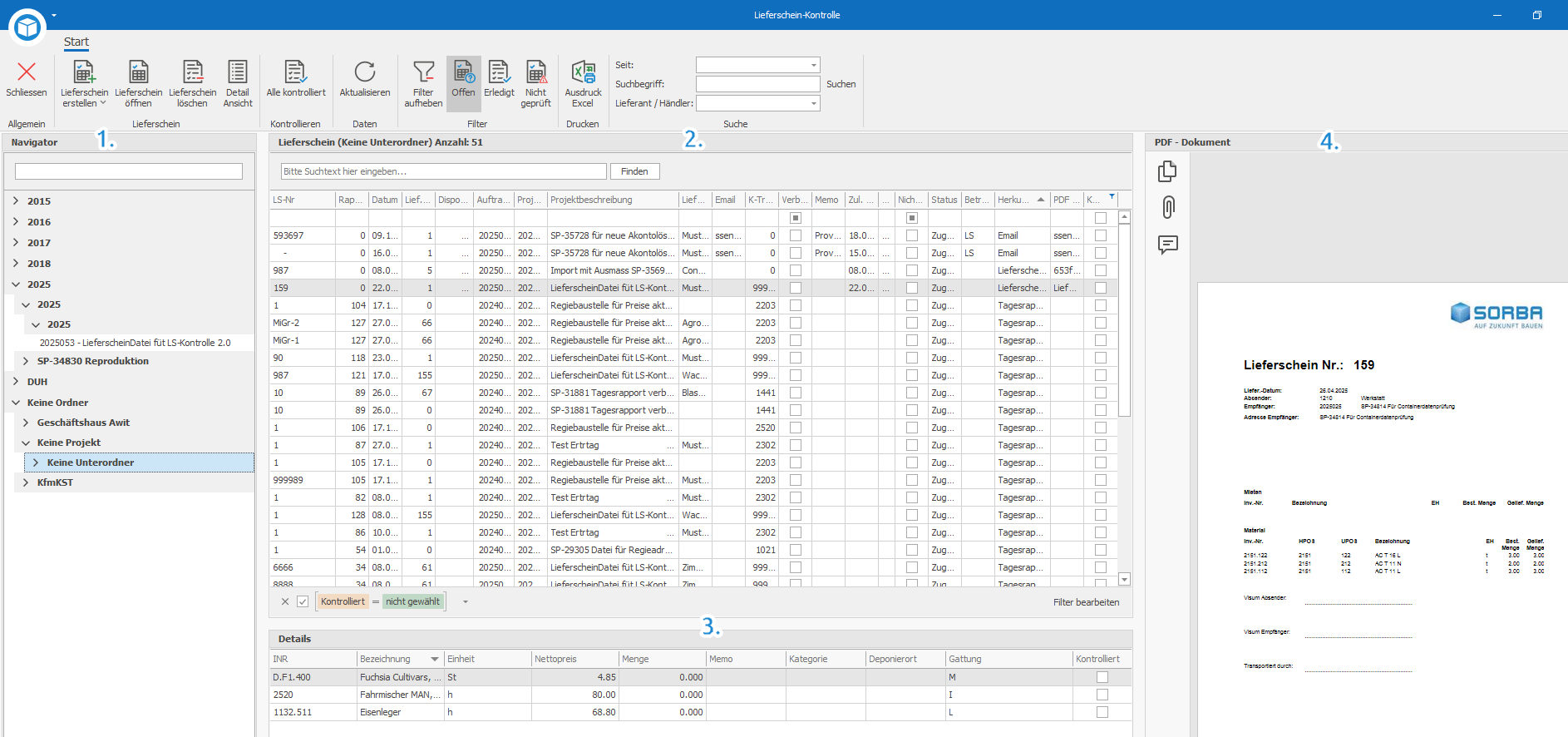Click the Suchen button
Viewport: 1568px width, 737px height.
pyautogui.click(x=841, y=84)
